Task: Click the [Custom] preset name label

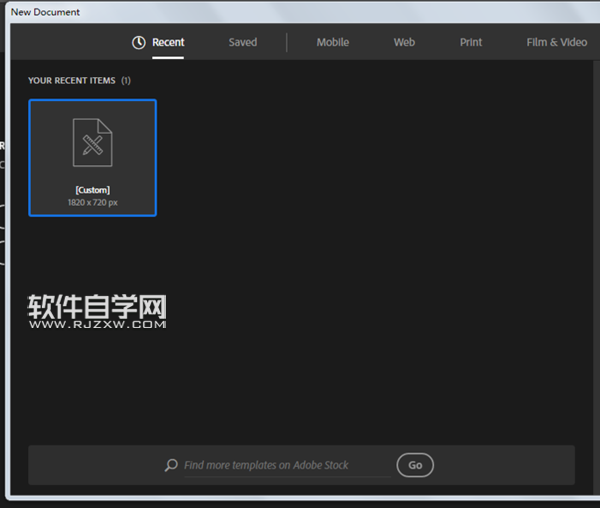Action: [92, 190]
